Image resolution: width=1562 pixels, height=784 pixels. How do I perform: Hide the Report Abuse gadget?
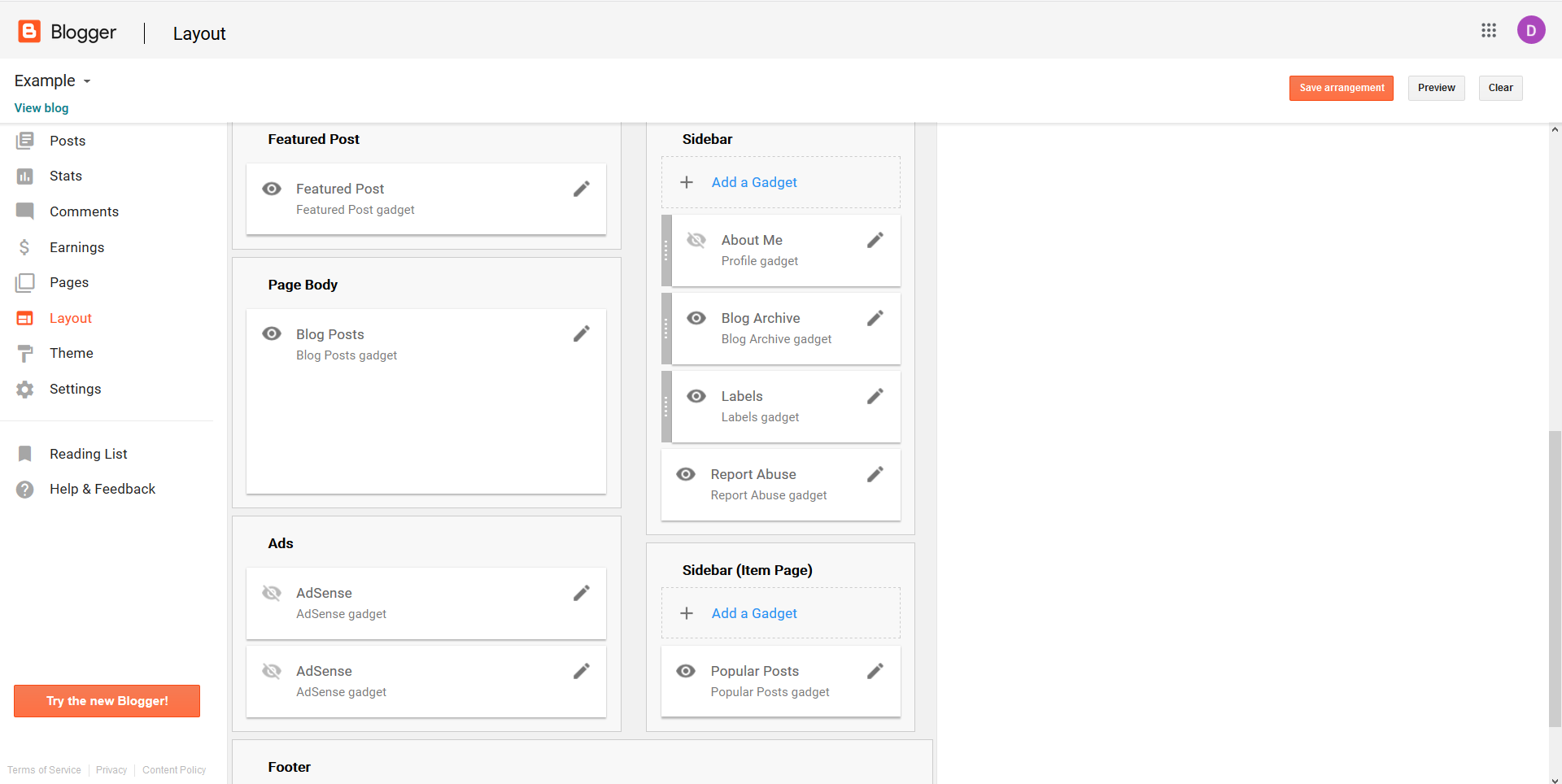point(686,474)
